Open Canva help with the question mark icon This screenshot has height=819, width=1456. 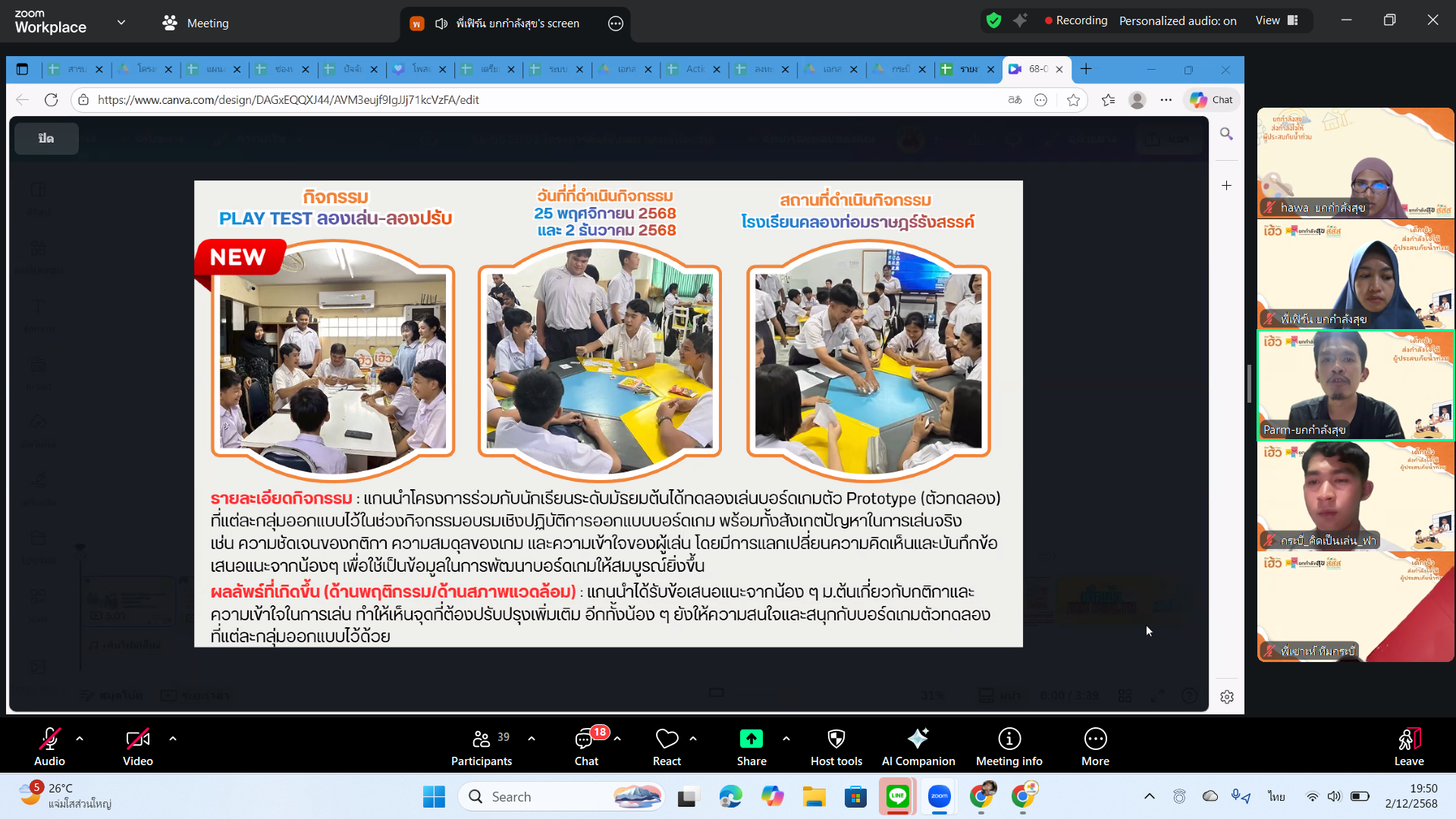coord(1190,696)
